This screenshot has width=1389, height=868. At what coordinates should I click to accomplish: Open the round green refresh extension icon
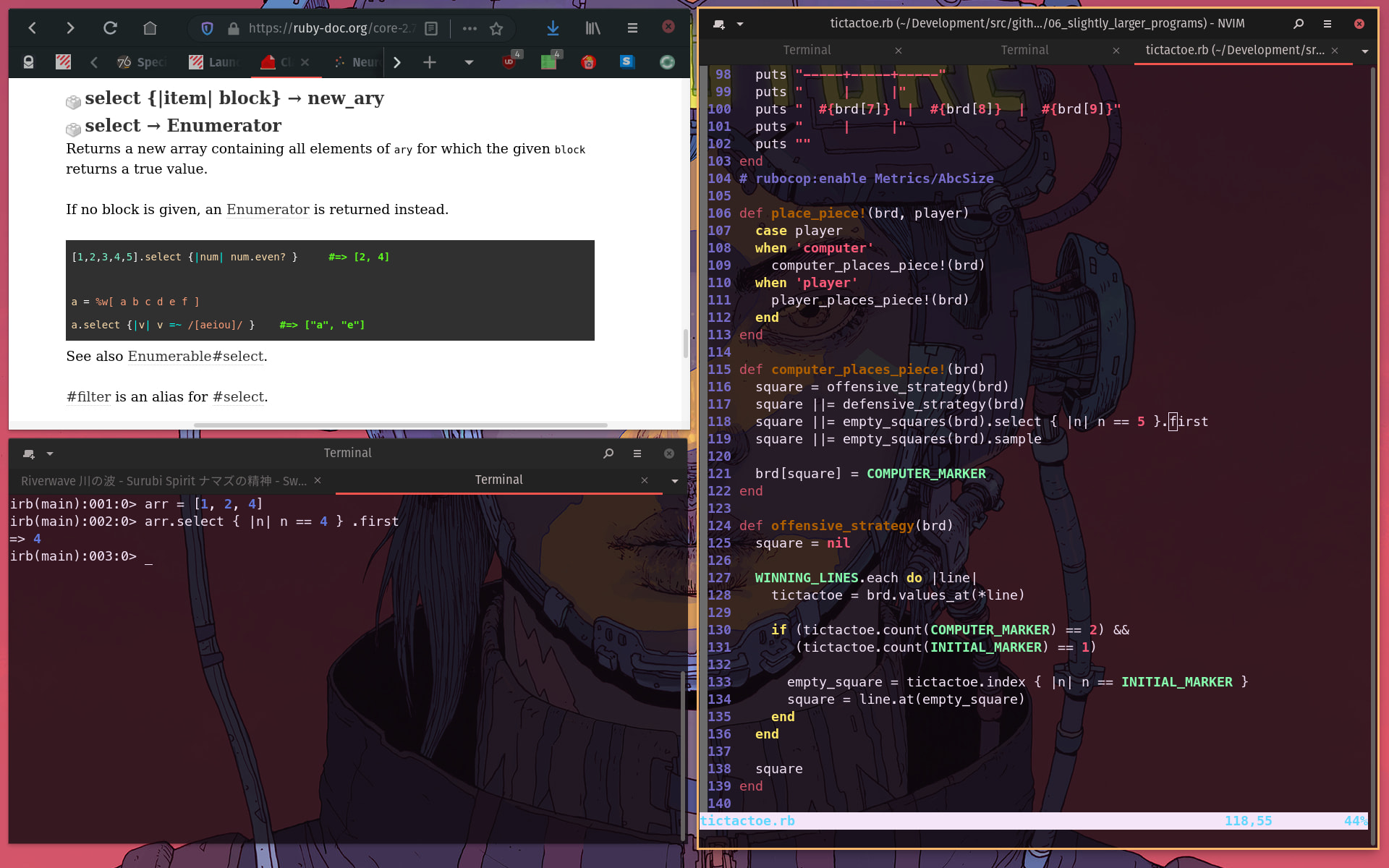pos(667,62)
